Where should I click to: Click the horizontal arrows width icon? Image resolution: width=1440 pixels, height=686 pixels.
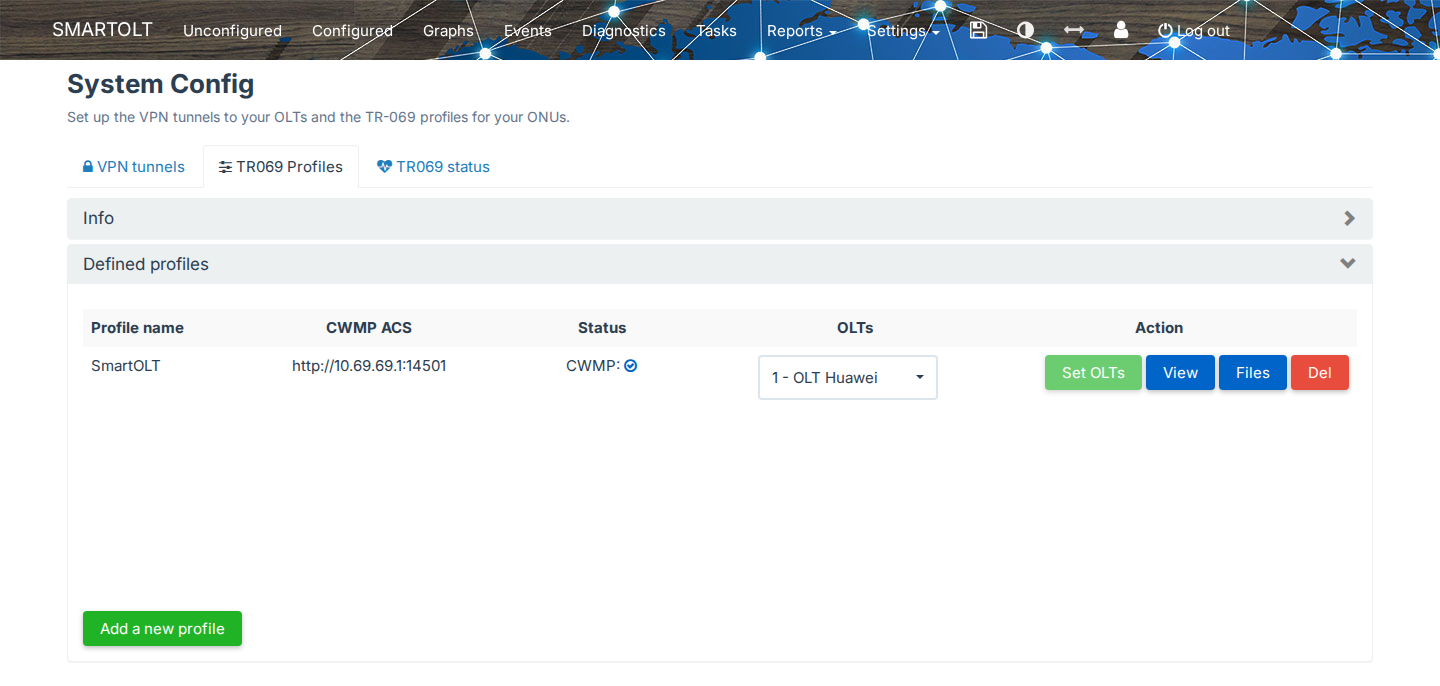point(1073,30)
